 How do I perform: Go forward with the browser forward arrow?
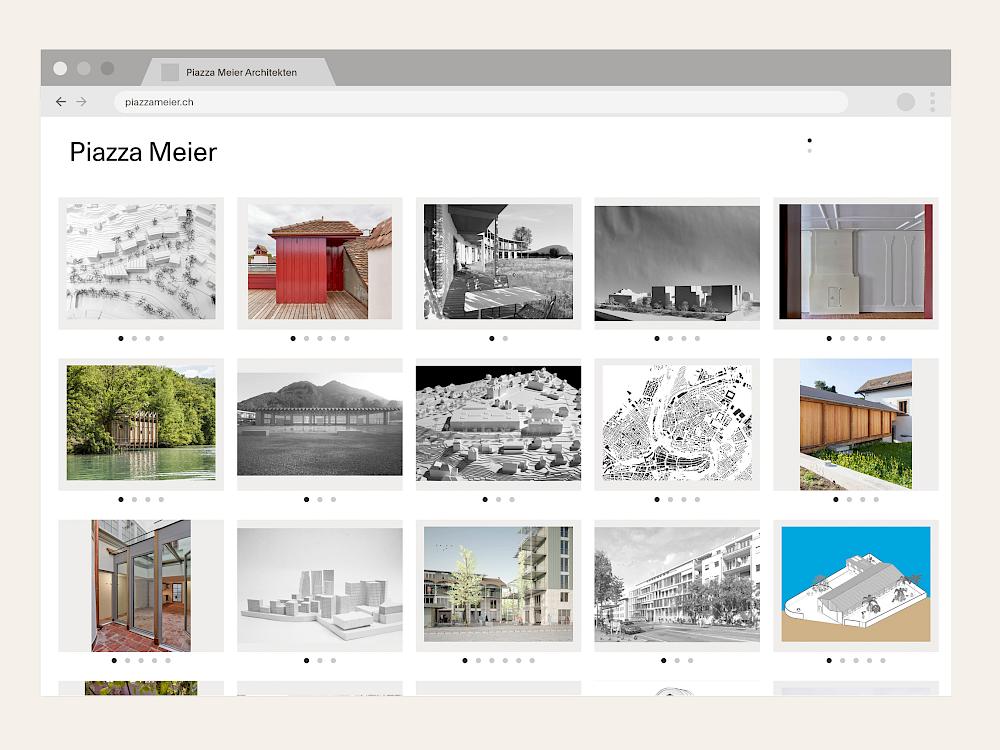click(x=81, y=101)
